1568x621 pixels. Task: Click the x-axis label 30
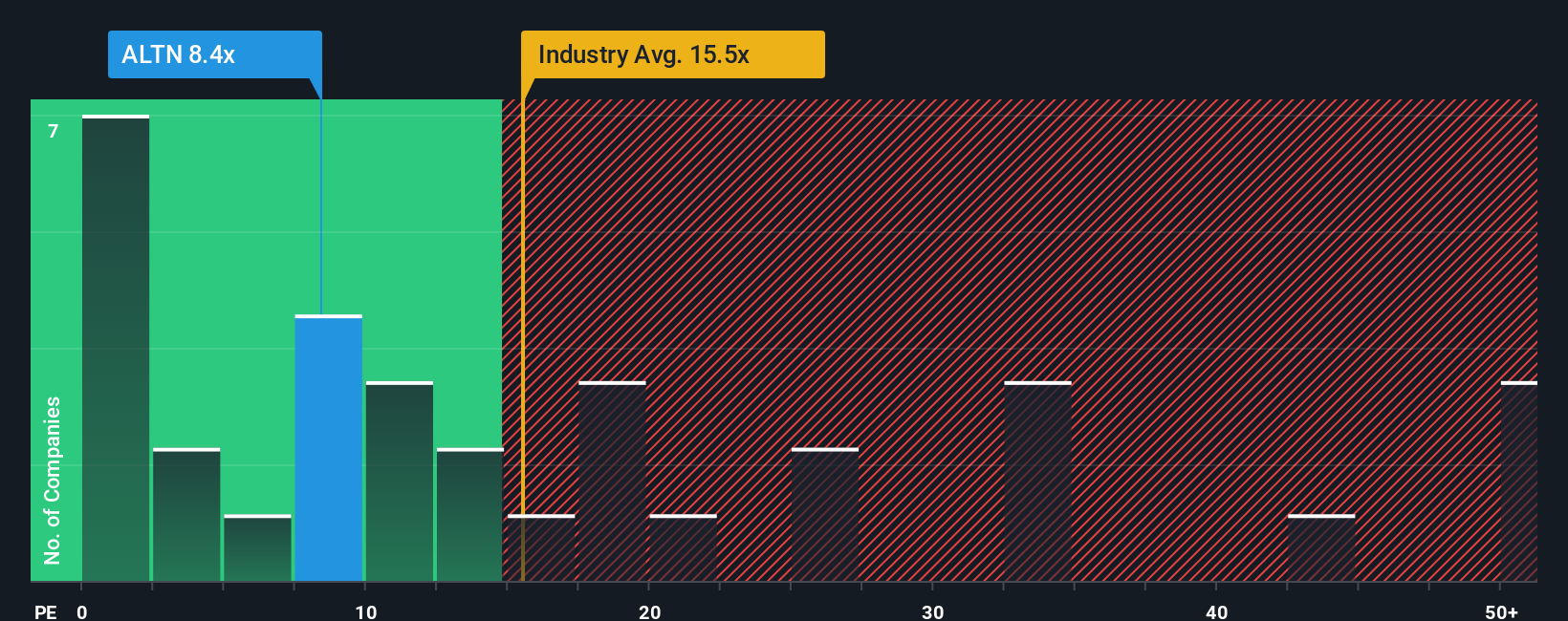tap(933, 611)
